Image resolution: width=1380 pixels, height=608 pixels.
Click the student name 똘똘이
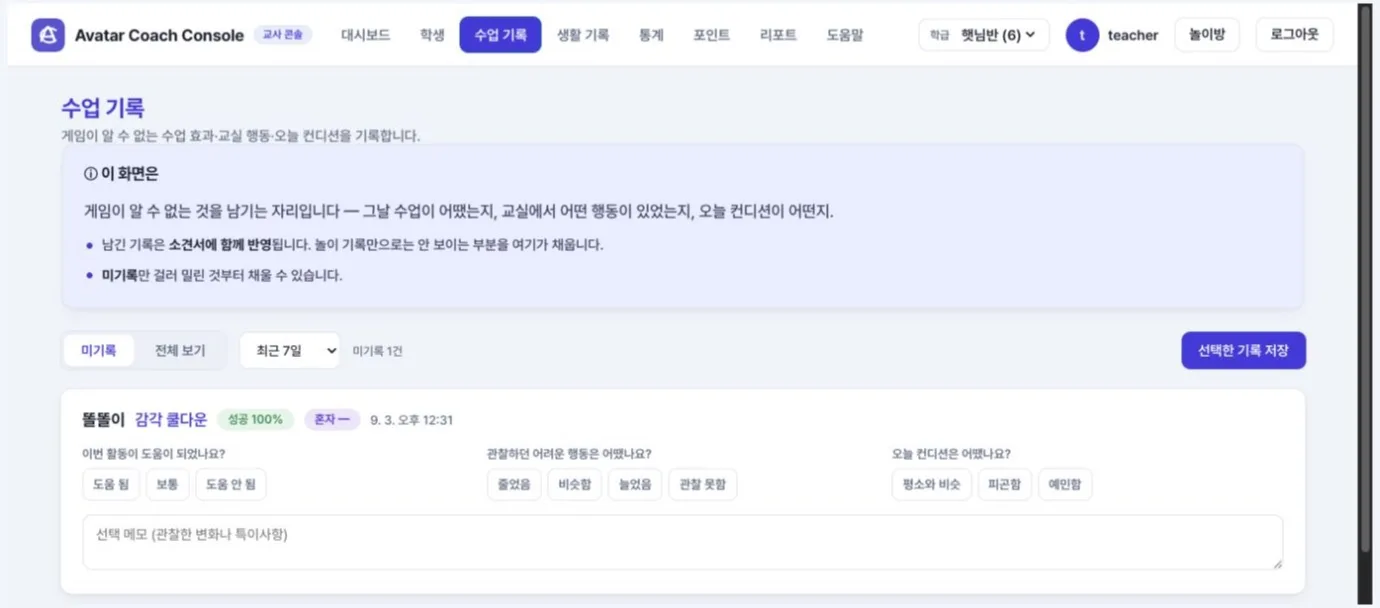(103, 419)
